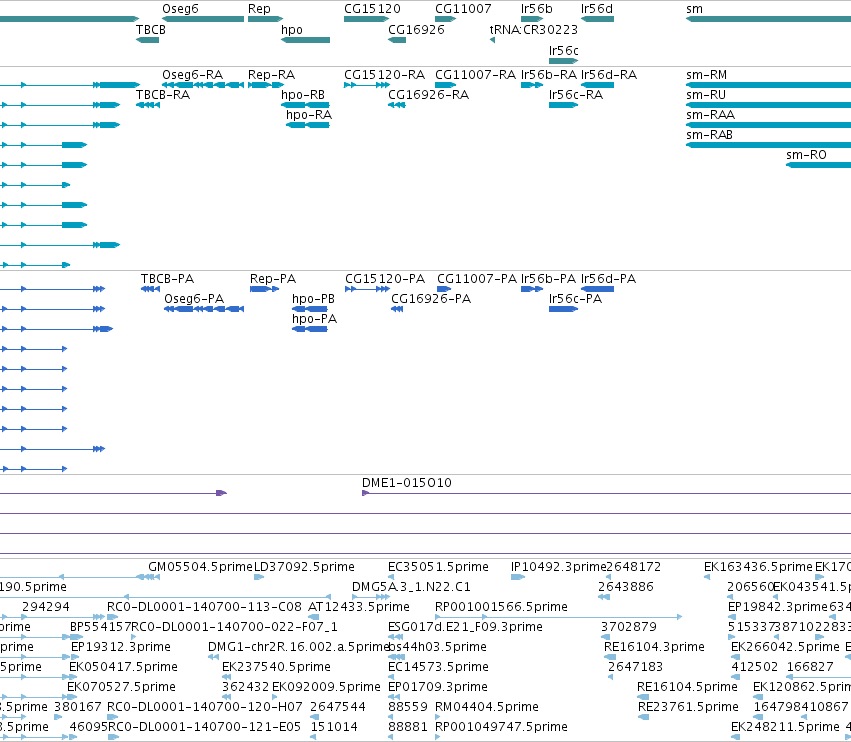This screenshot has height=742, width=851.
Task: Select the RM04404.5prime EST label
Action: point(487,707)
